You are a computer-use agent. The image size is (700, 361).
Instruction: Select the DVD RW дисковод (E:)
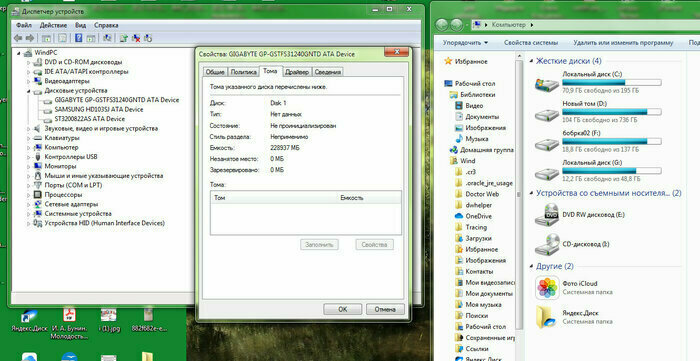click(x=580, y=215)
